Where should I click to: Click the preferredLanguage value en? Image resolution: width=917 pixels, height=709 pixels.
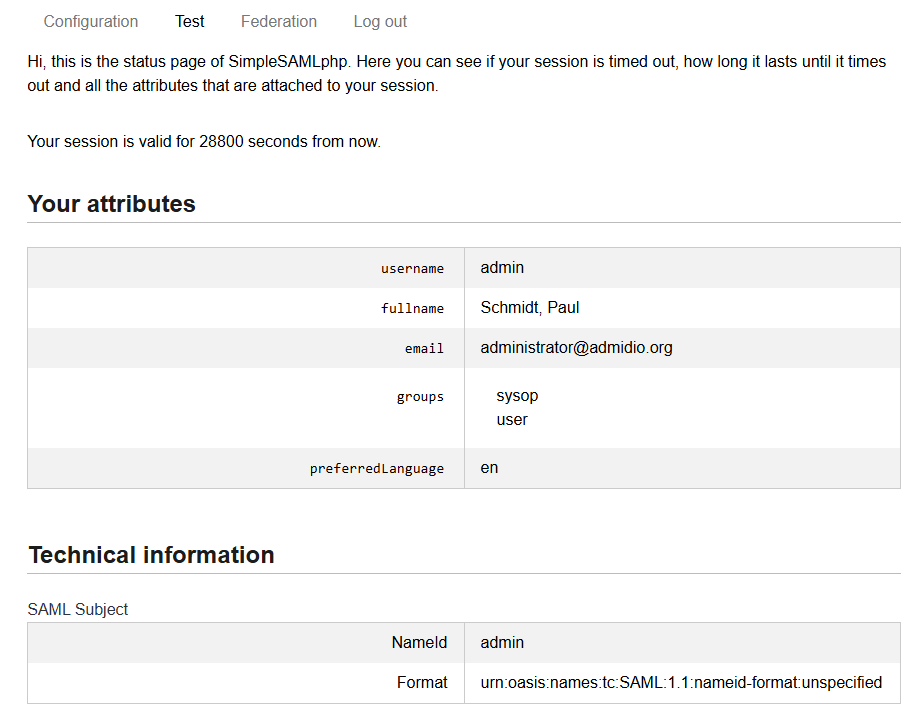489,468
